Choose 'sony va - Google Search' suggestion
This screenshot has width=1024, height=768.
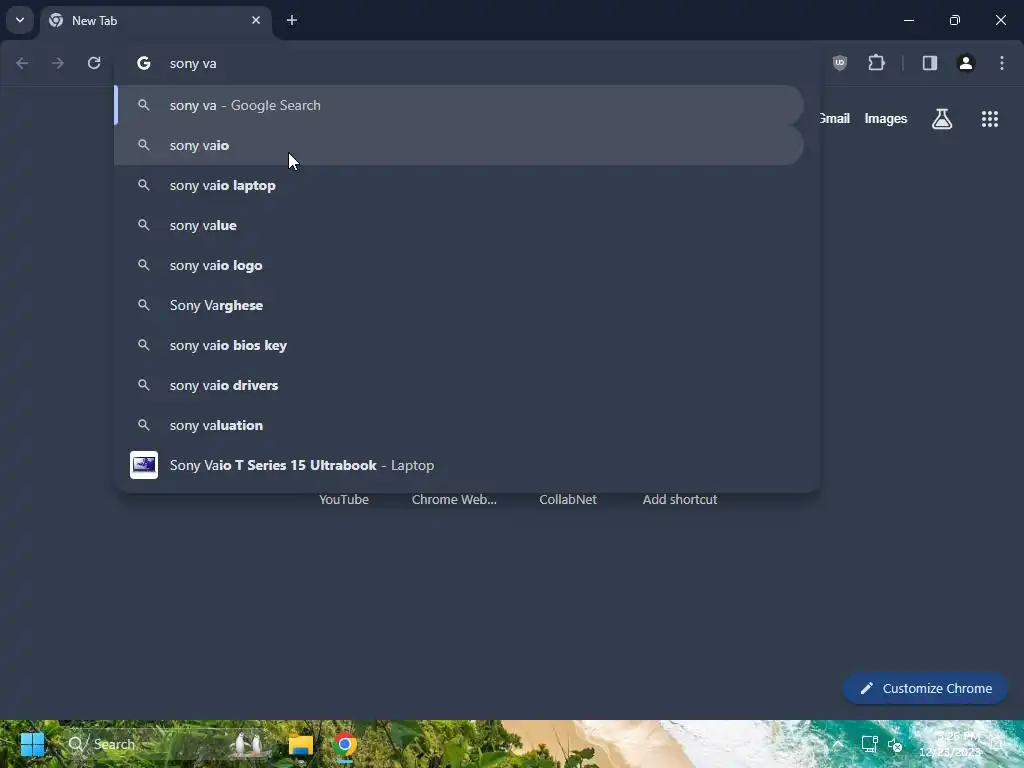pyautogui.click(x=459, y=105)
